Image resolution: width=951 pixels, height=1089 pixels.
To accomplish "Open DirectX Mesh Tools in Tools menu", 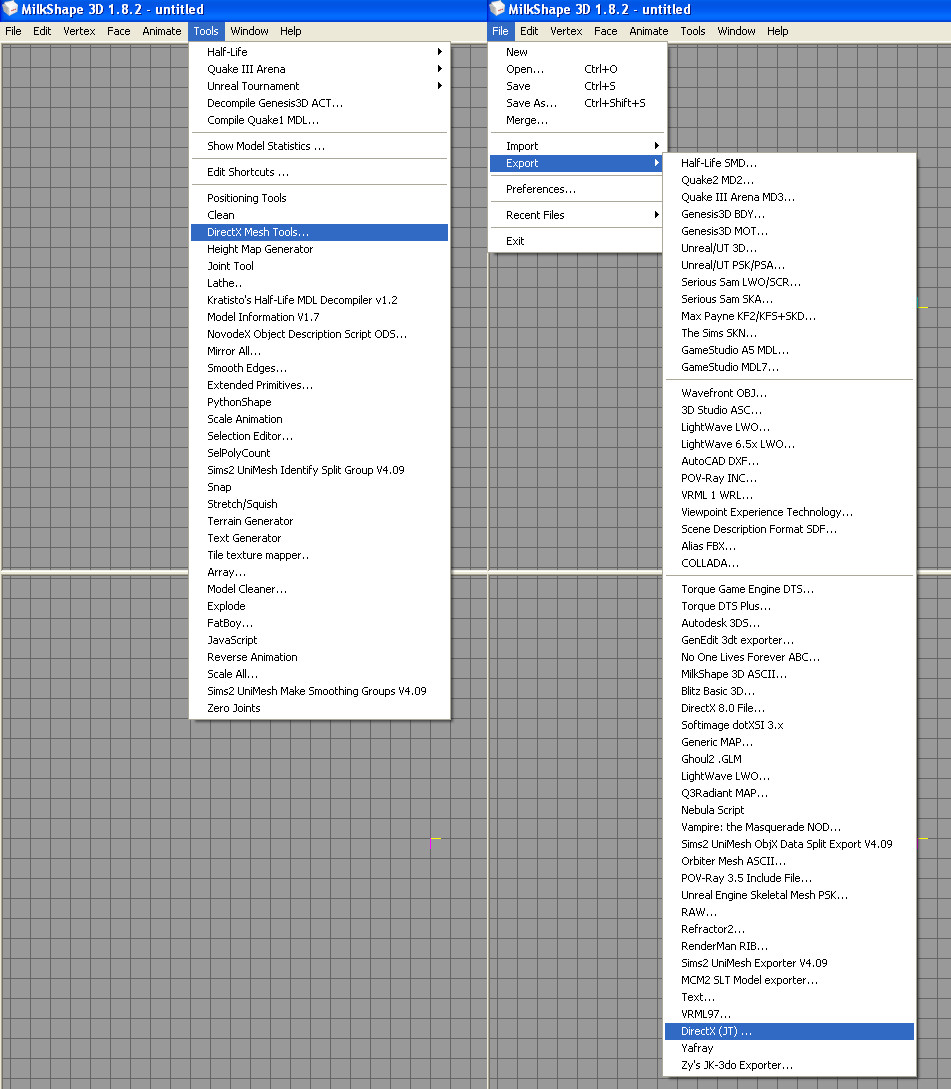I will click(319, 232).
